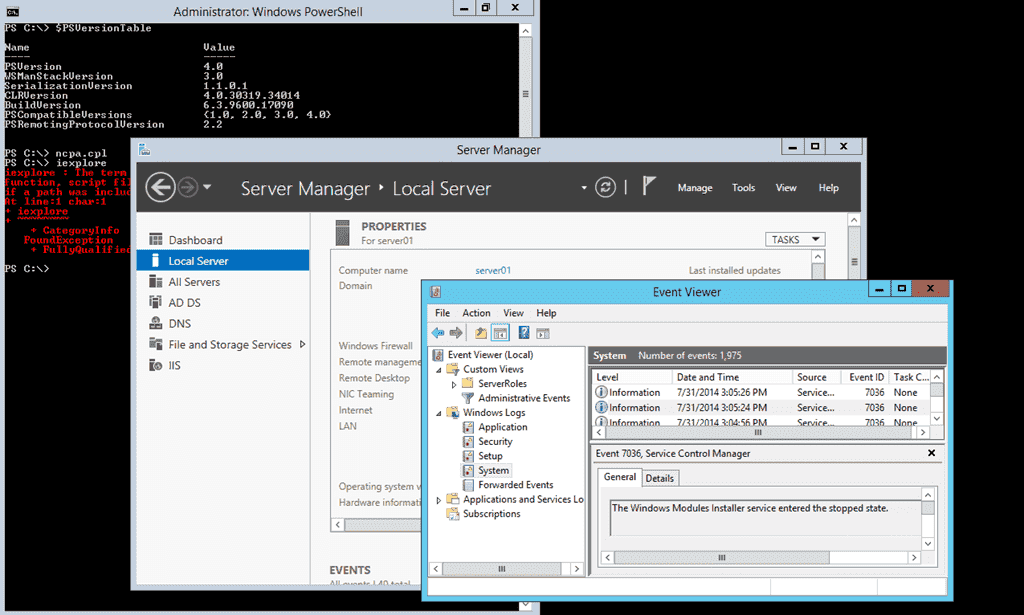Image resolution: width=1024 pixels, height=615 pixels.
Task: Open the TASKS dropdown in Properties
Action: (795, 238)
